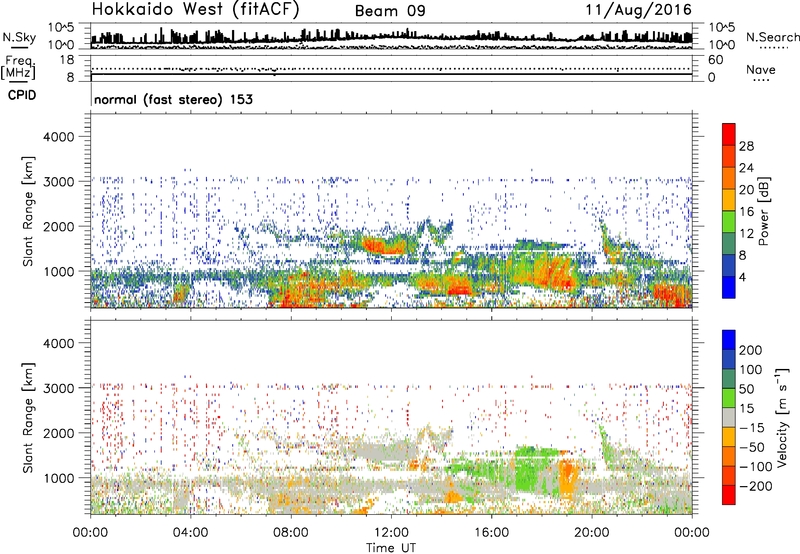Click the '200' tick on Velocity scale

tap(750, 350)
